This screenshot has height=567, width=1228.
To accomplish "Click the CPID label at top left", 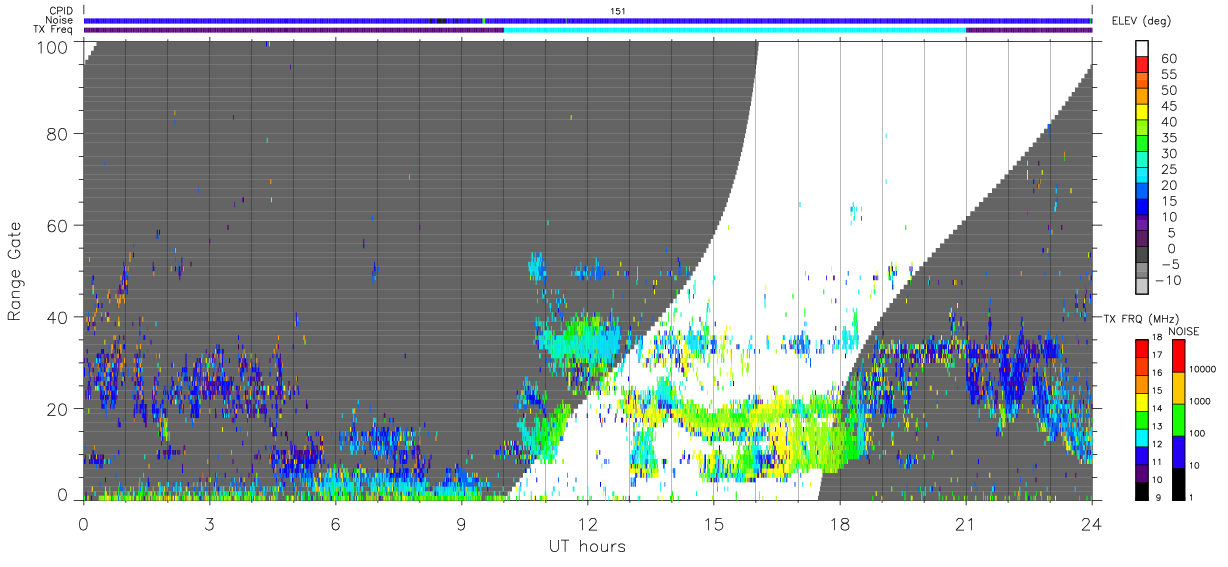I will (x=60, y=11).
